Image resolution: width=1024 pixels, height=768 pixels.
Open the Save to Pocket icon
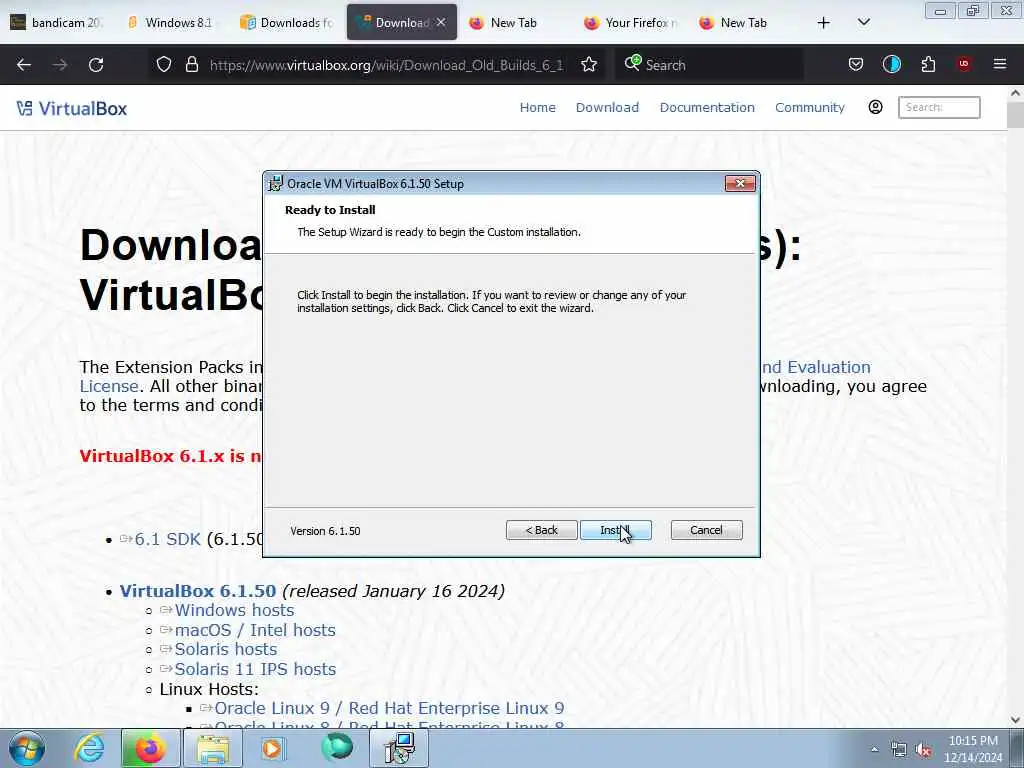click(x=856, y=65)
